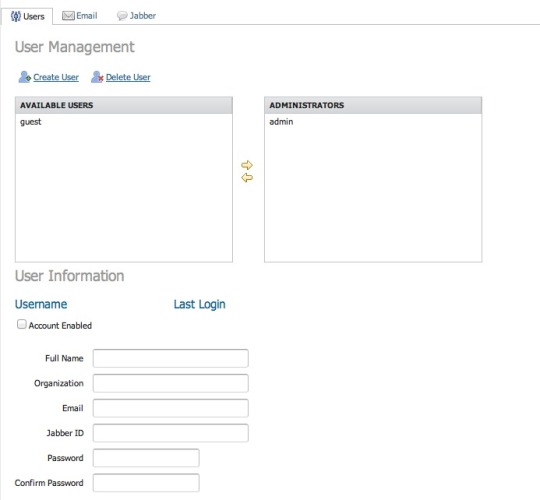Image resolution: width=540 pixels, height=500 pixels.
Task: Switch to the Users tab
Action: point(27,16)
